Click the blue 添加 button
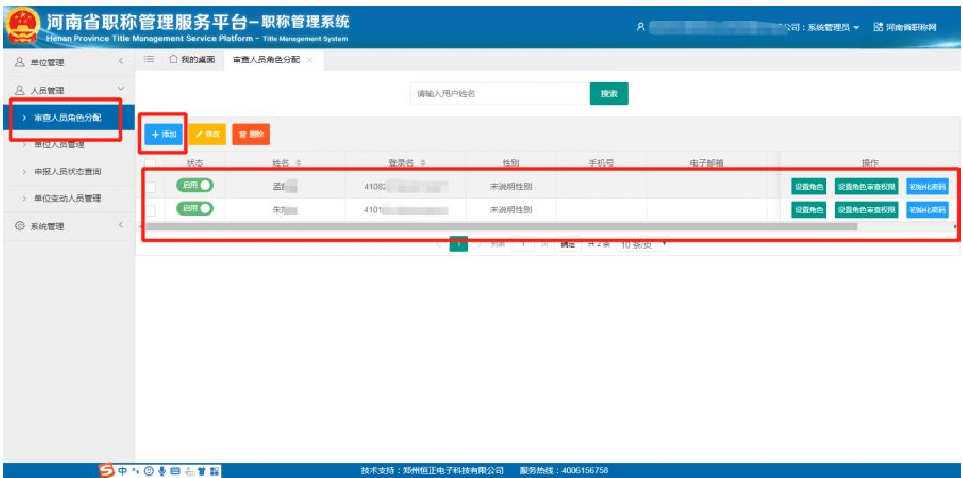963x478 pixels. click(x=164, y=134)
